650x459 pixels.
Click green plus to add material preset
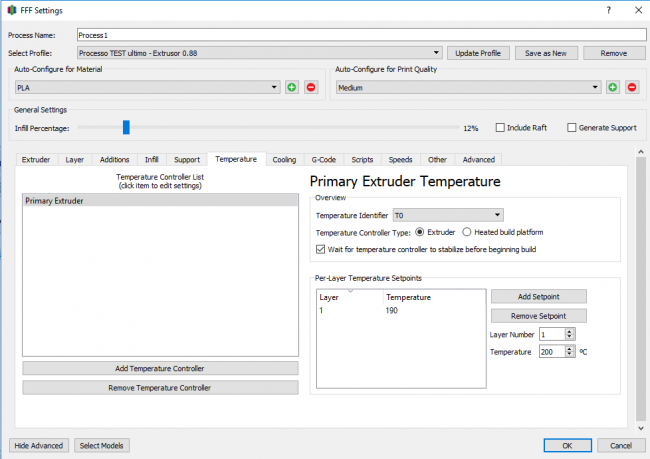click(x=292, y=88)
